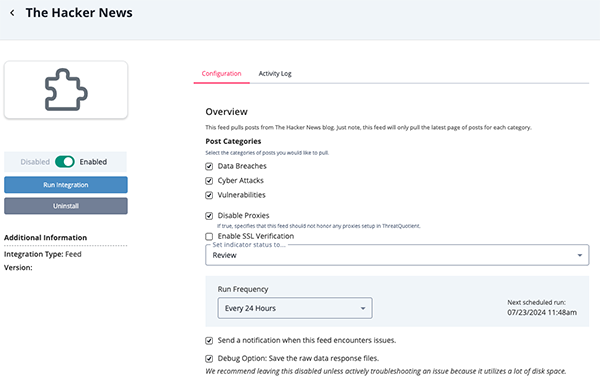Uncheck the Data Breaches category

209,167
